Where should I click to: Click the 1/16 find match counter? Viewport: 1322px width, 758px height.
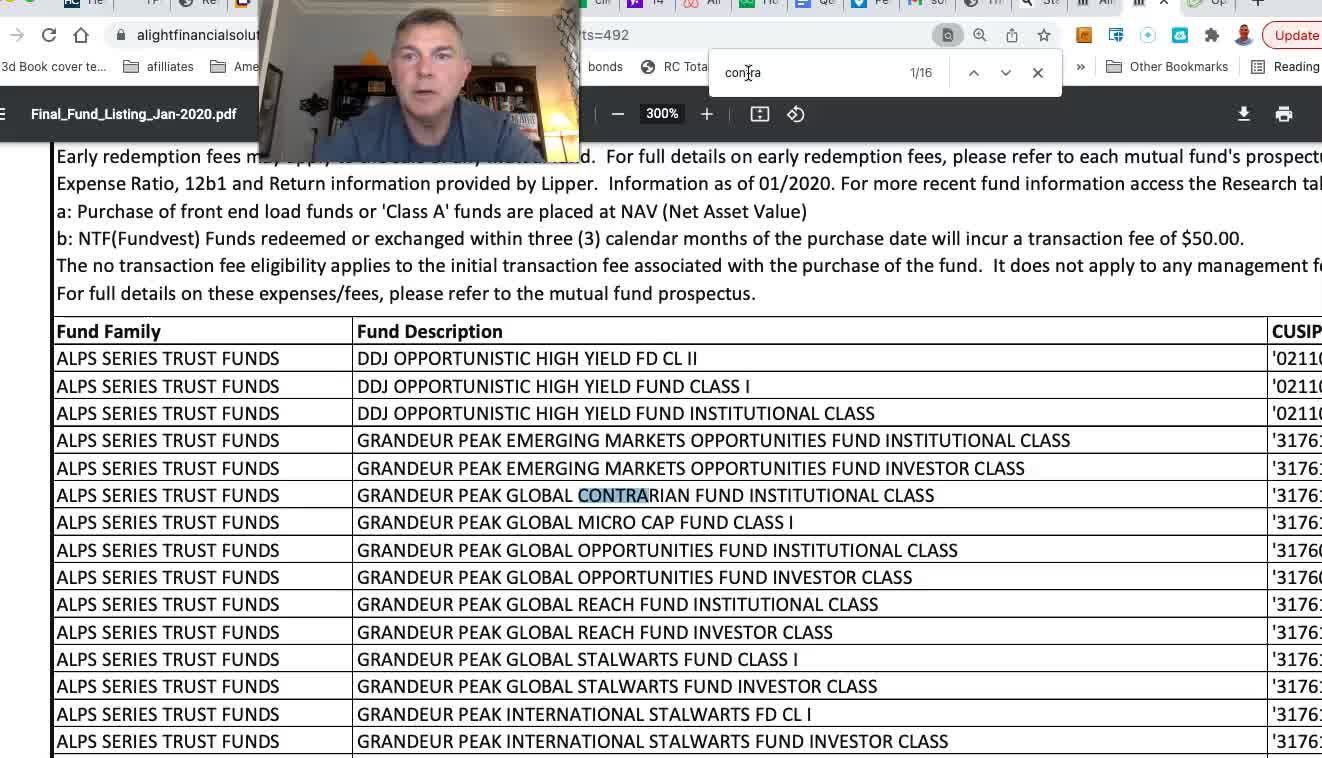(x=920, y=73)
